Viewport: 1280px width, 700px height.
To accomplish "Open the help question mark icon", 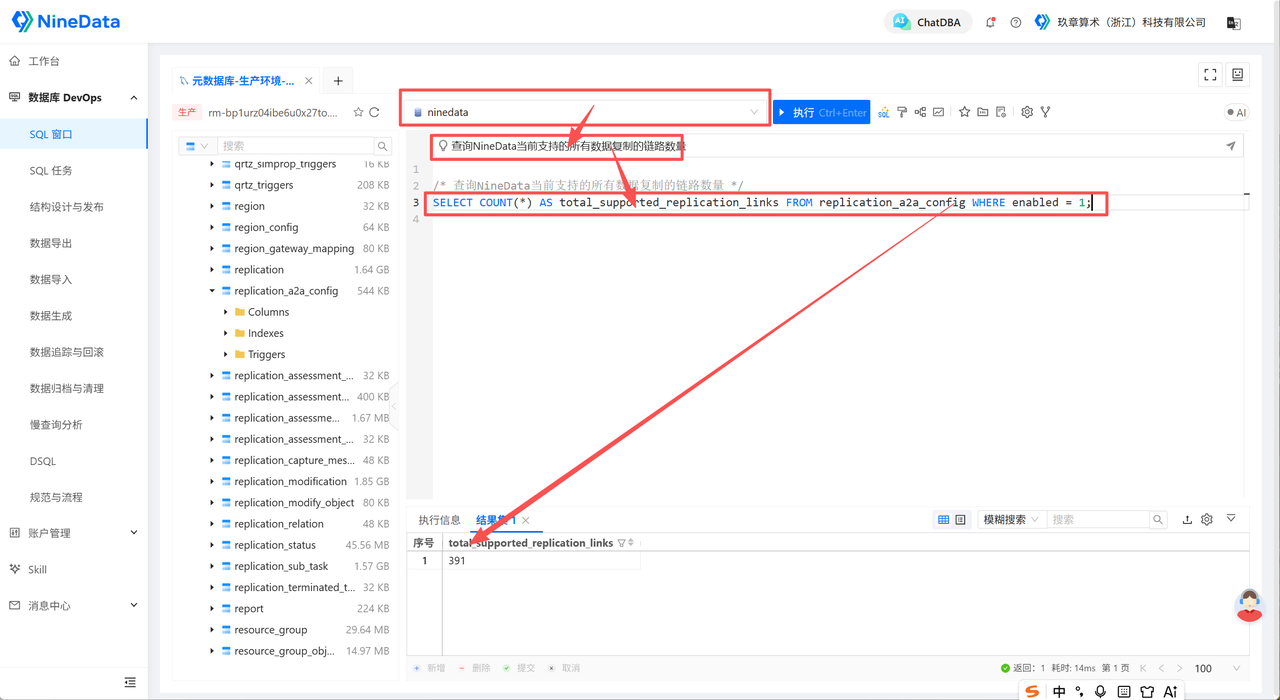I will tap(1015, 22).
